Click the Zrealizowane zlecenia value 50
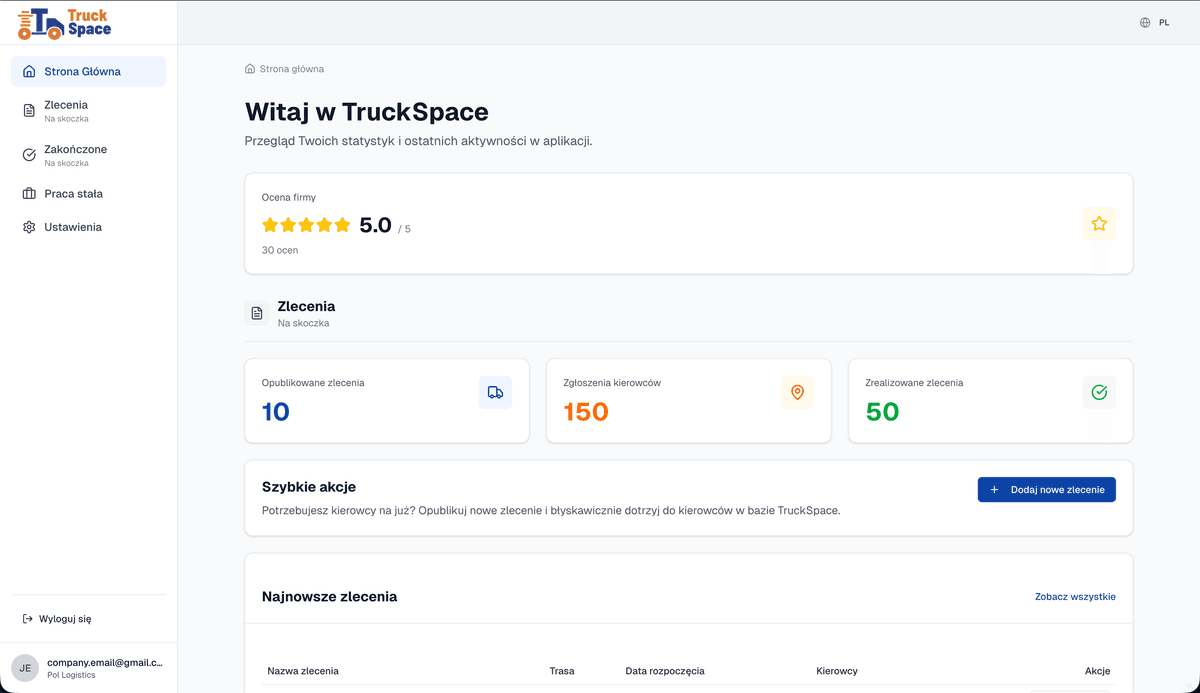The width and height of the screenshot is (1200, 693). (882, 412)
